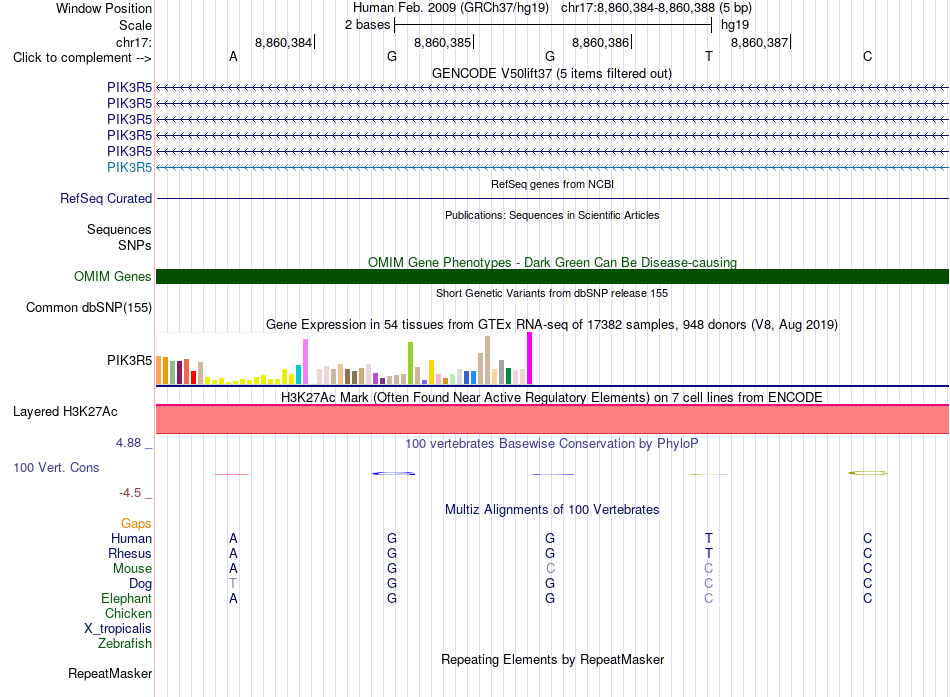
Task: Click the bright green GTEx expression bar
Action: pos(411,363)
